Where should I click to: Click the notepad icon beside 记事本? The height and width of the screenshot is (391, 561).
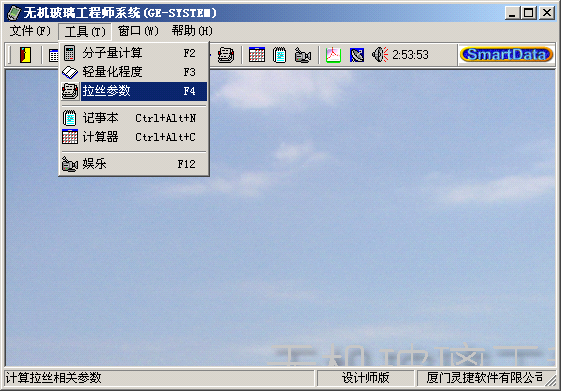(x=70, y=118)
